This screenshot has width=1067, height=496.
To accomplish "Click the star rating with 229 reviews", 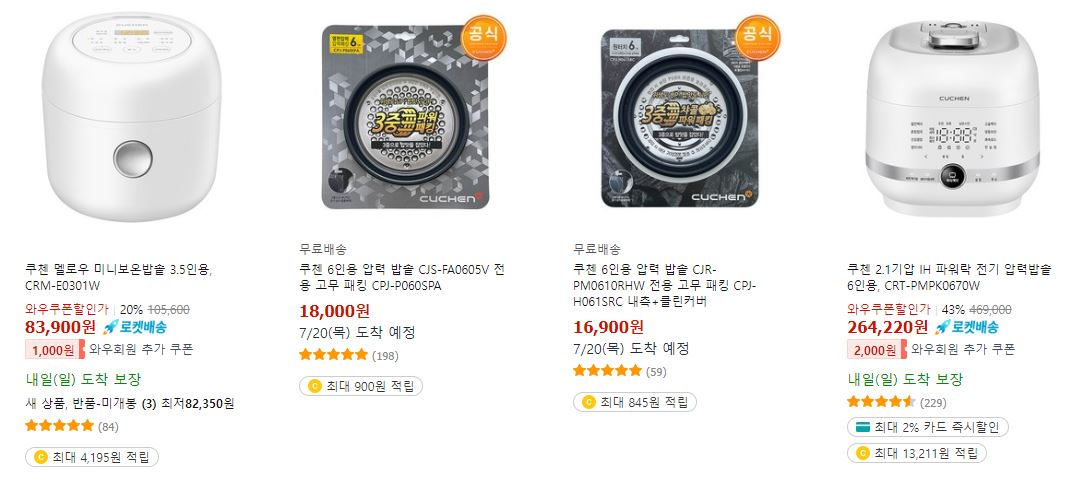I will point(881,402).
